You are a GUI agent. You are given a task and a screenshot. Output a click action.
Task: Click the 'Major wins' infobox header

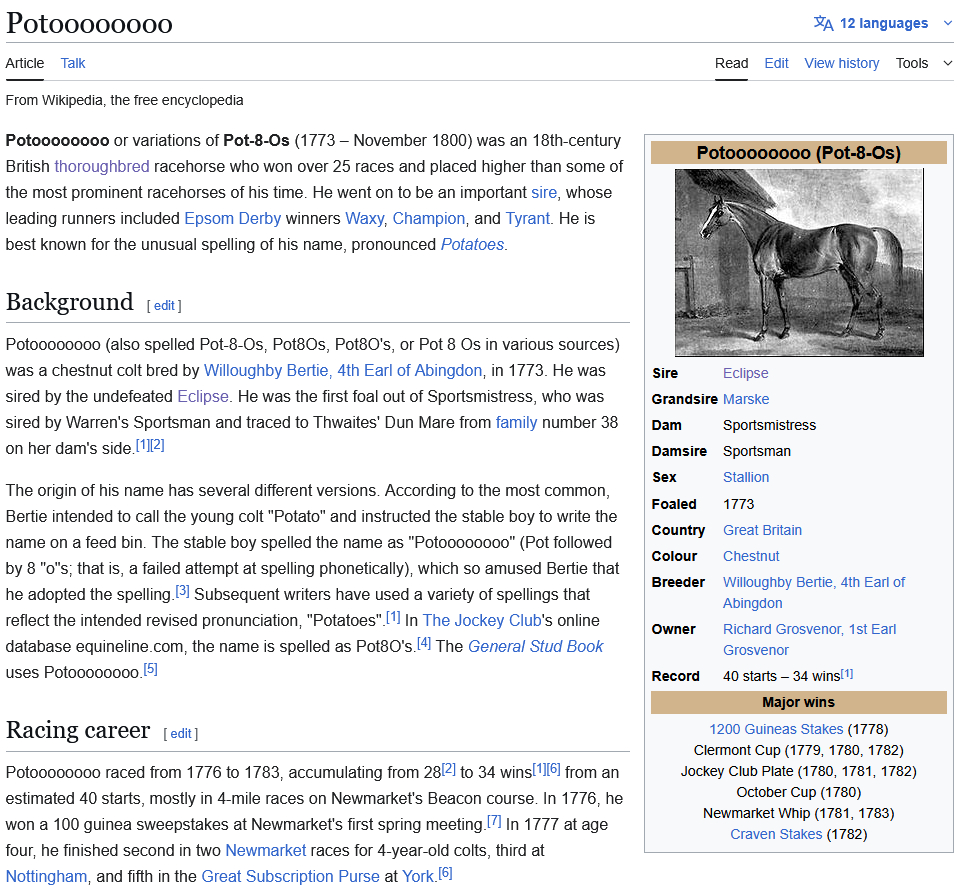(x=798, y=703)
